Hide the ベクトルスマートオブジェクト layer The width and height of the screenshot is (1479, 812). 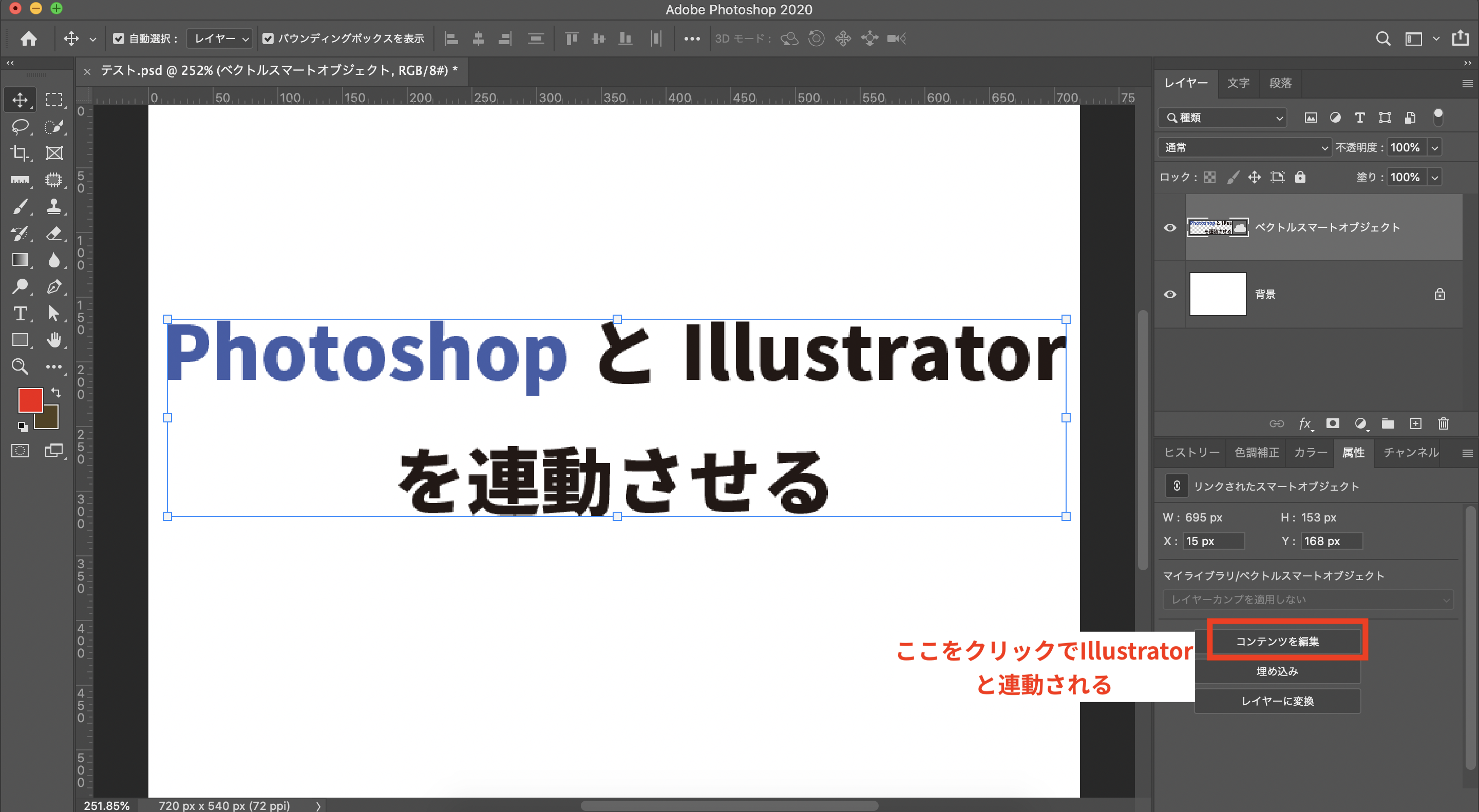(1169, 227)
